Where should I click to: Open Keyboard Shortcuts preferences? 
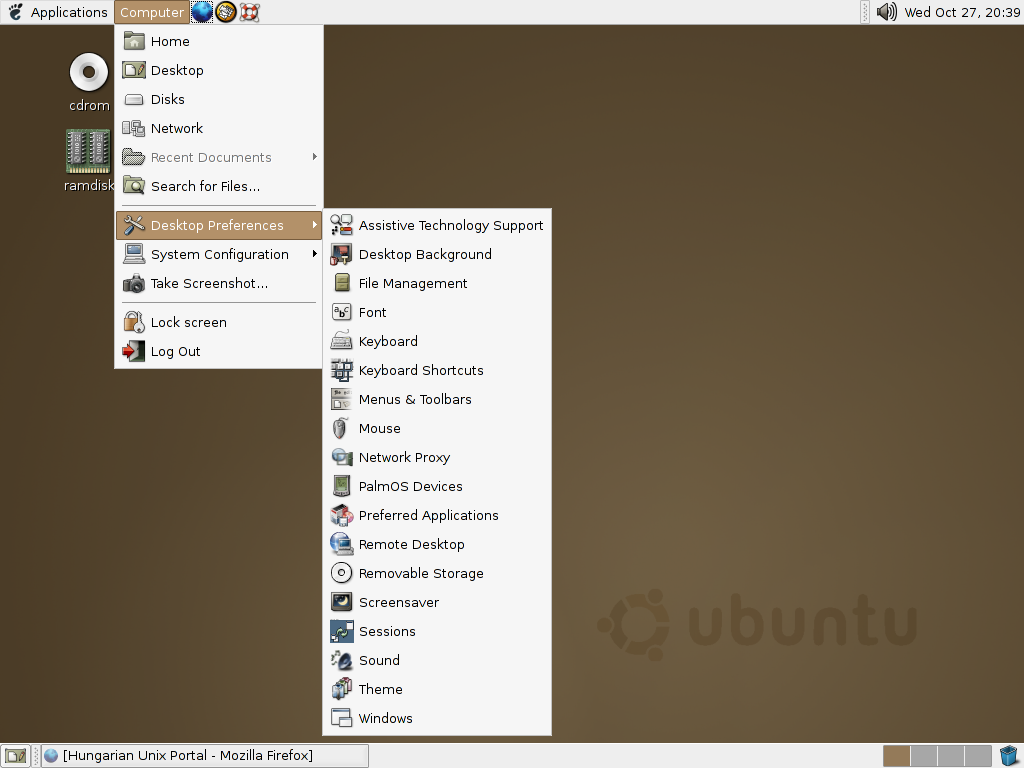tap(437, 370)
